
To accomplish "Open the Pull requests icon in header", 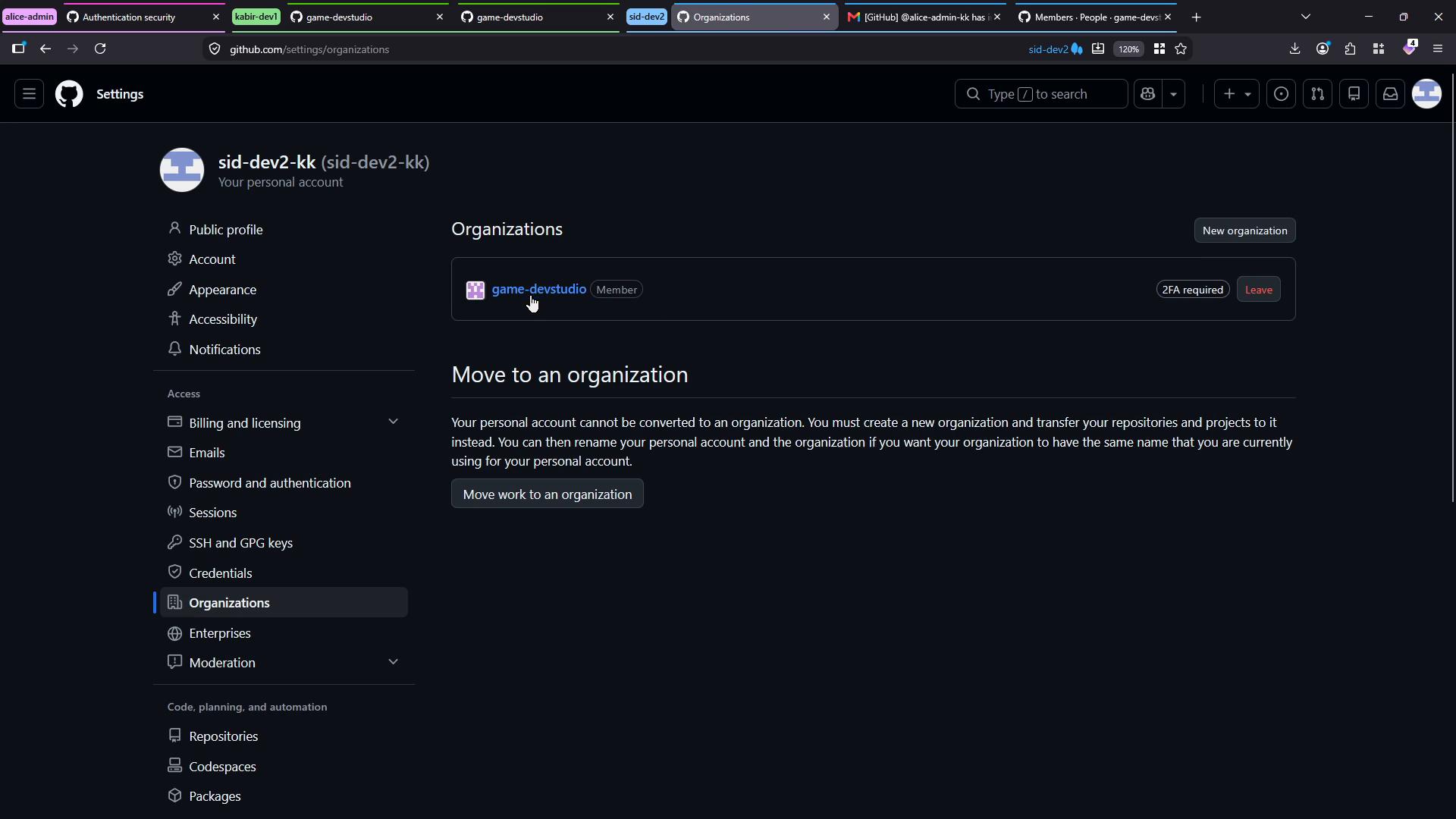I will click(1317, 94).
